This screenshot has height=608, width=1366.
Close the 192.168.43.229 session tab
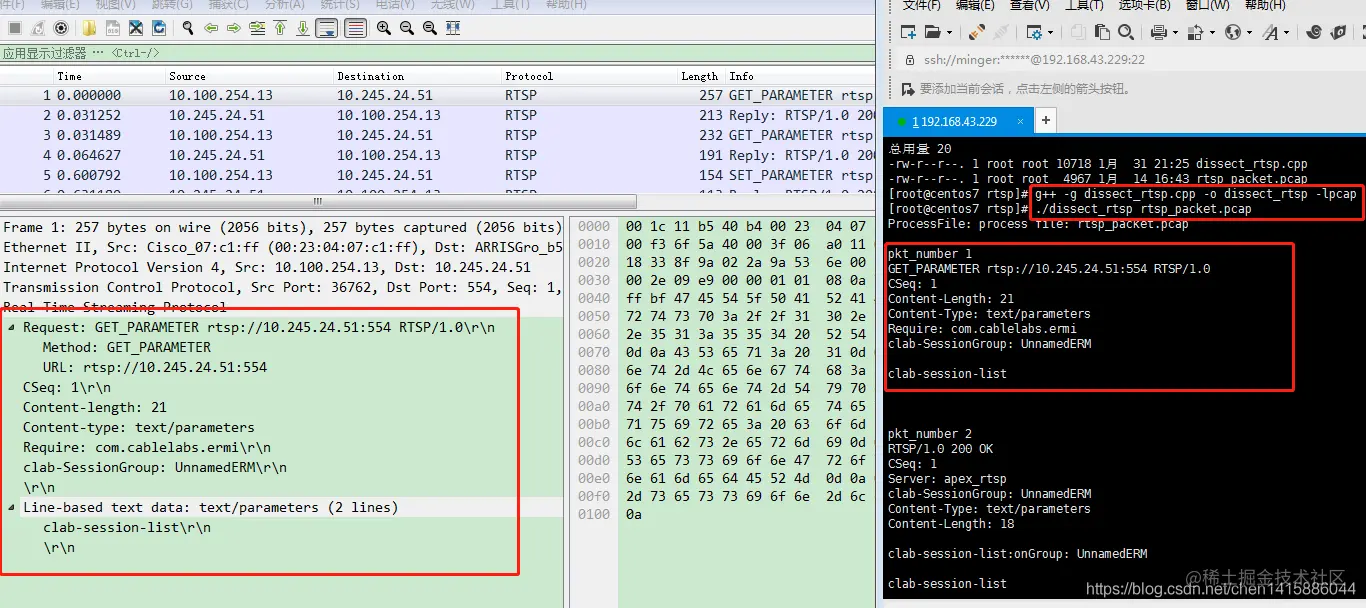click(x=1019, y=121)
